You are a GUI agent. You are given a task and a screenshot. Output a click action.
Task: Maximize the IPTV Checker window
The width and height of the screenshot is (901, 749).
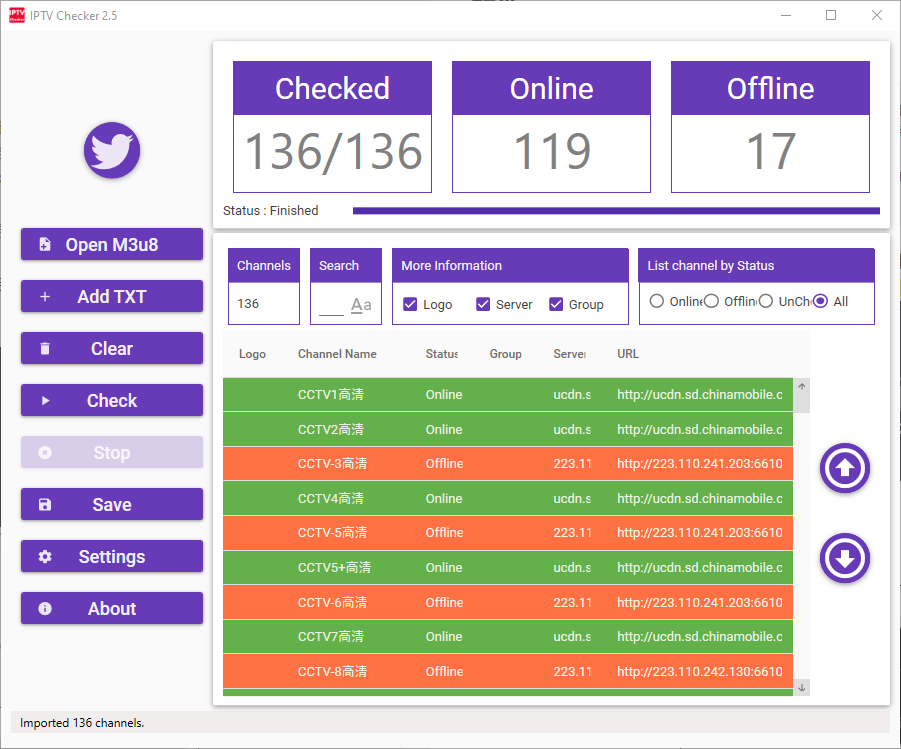click(x=831, y=16)
